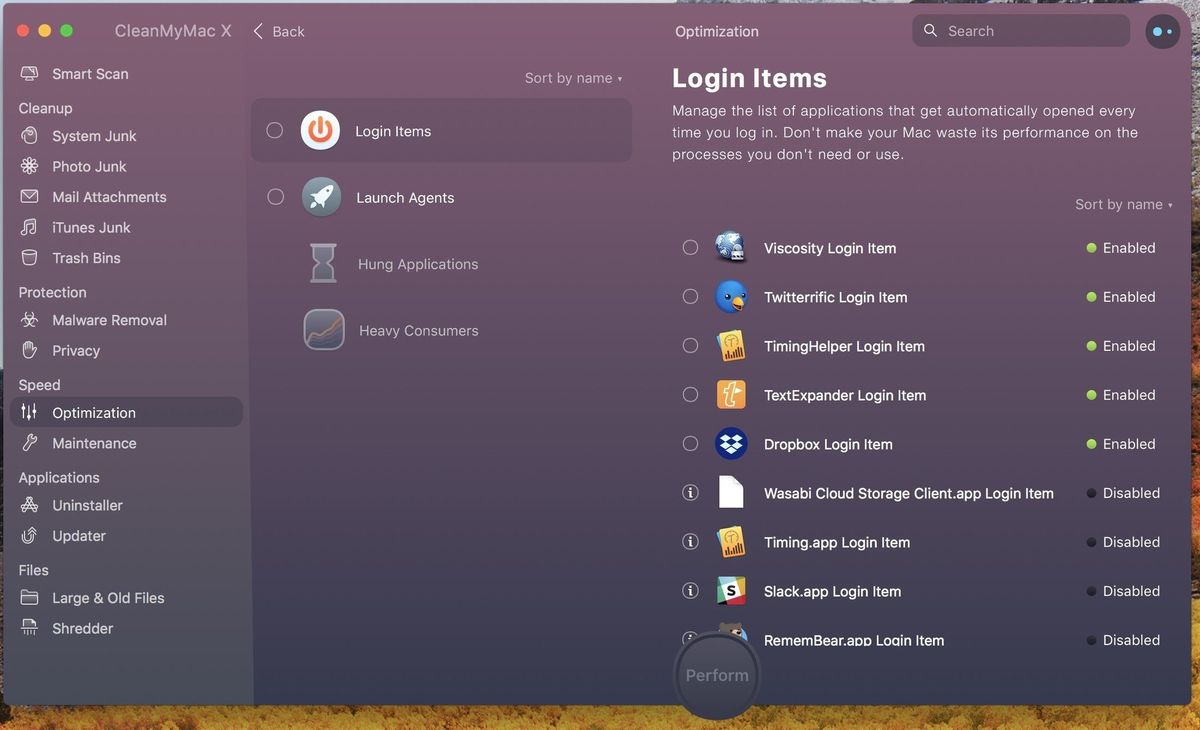
Task: Click the TimingHelper Login Item name
Action: click(844, 346)
